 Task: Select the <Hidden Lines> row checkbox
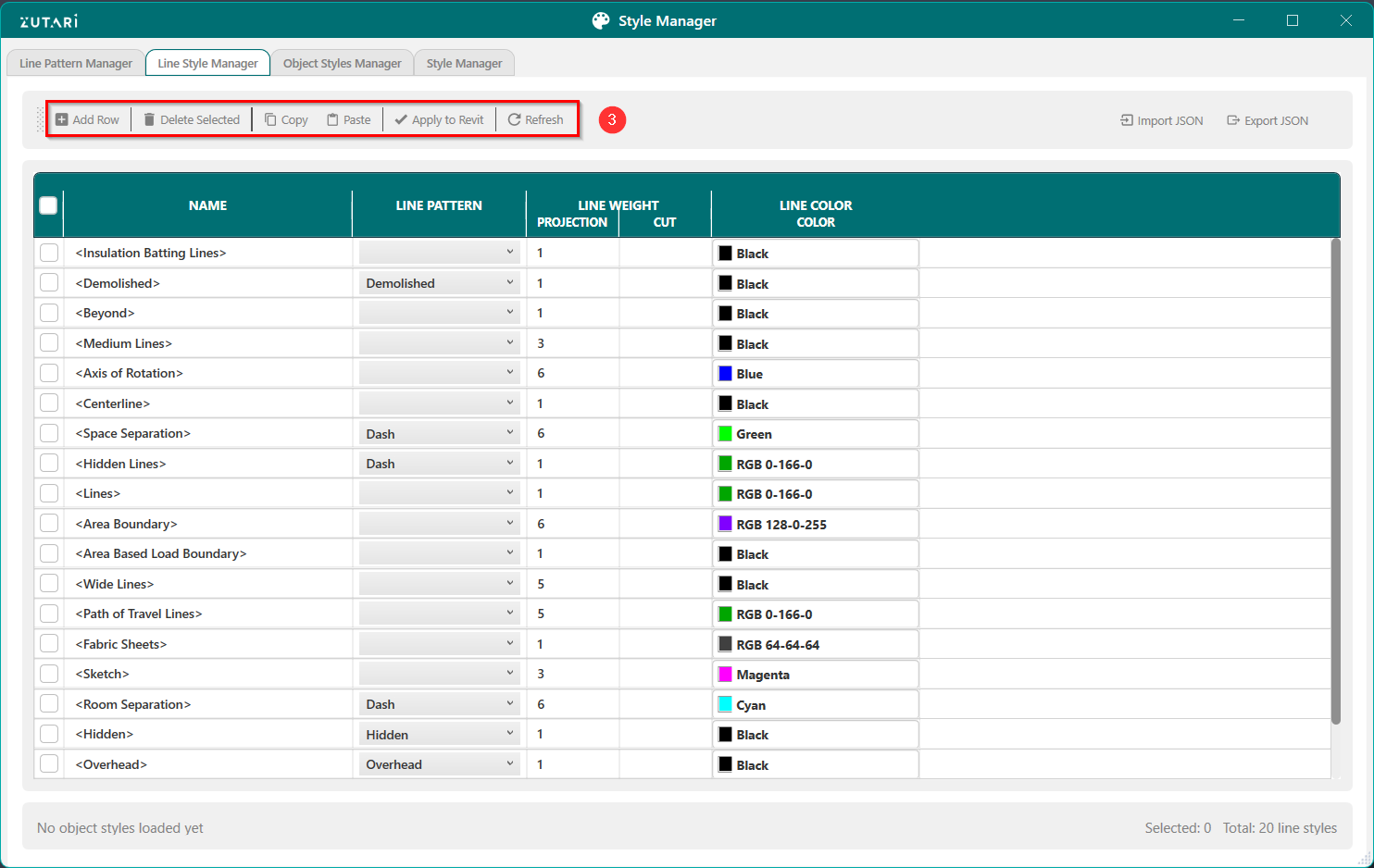[49, 464]
